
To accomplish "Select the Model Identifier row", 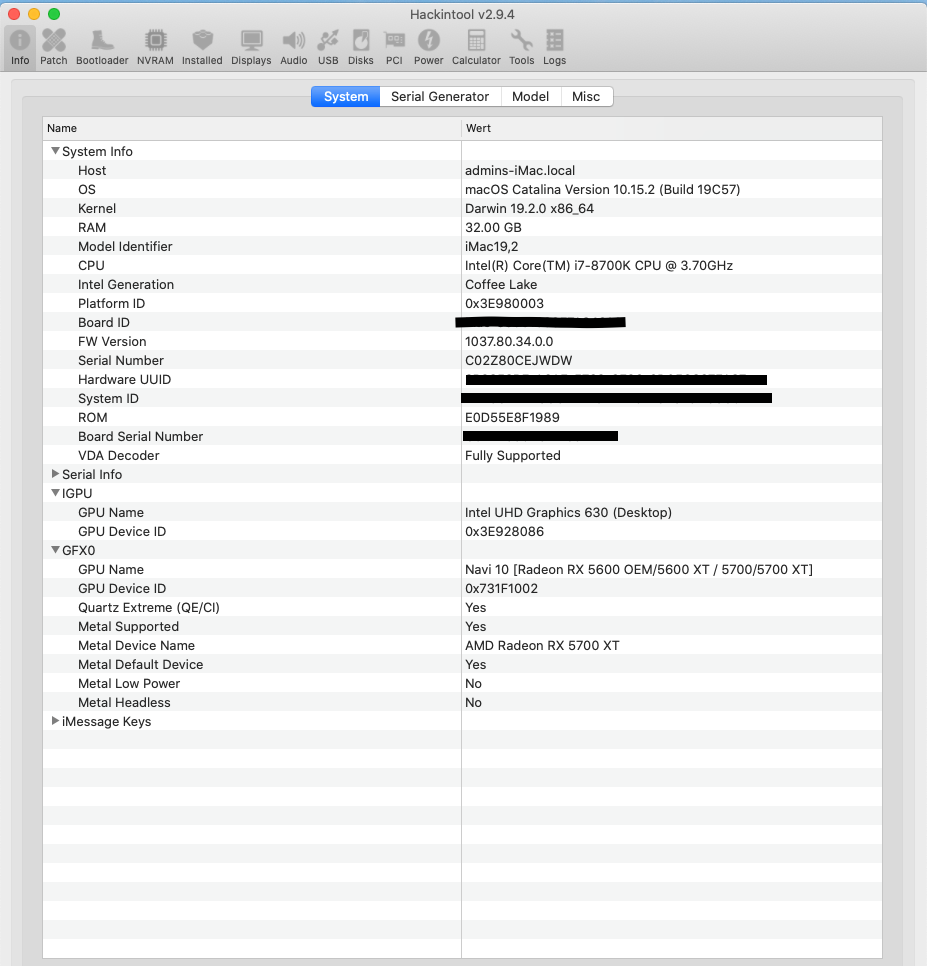I will point(463,246).
